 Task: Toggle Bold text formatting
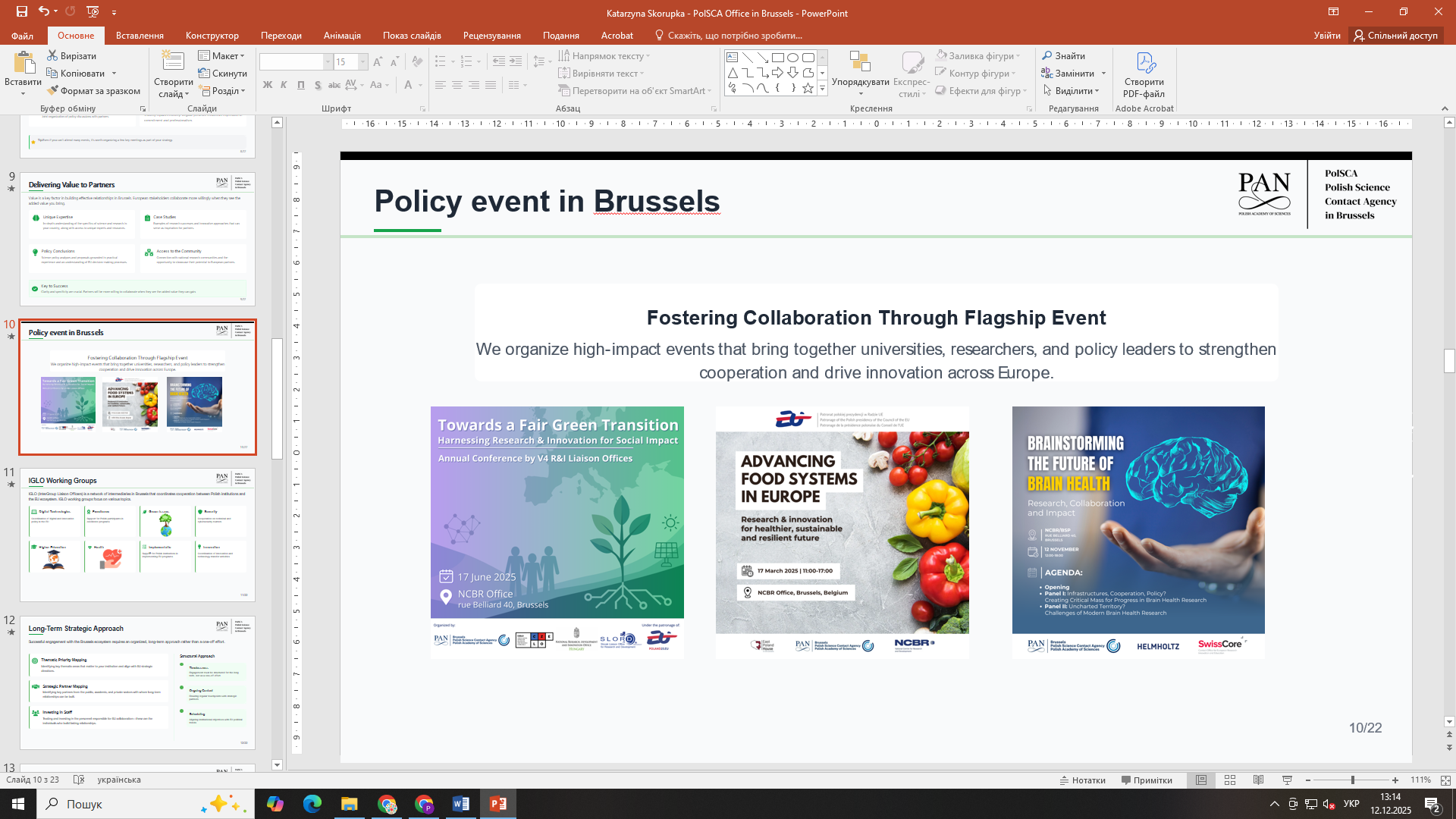click(267, 85)
